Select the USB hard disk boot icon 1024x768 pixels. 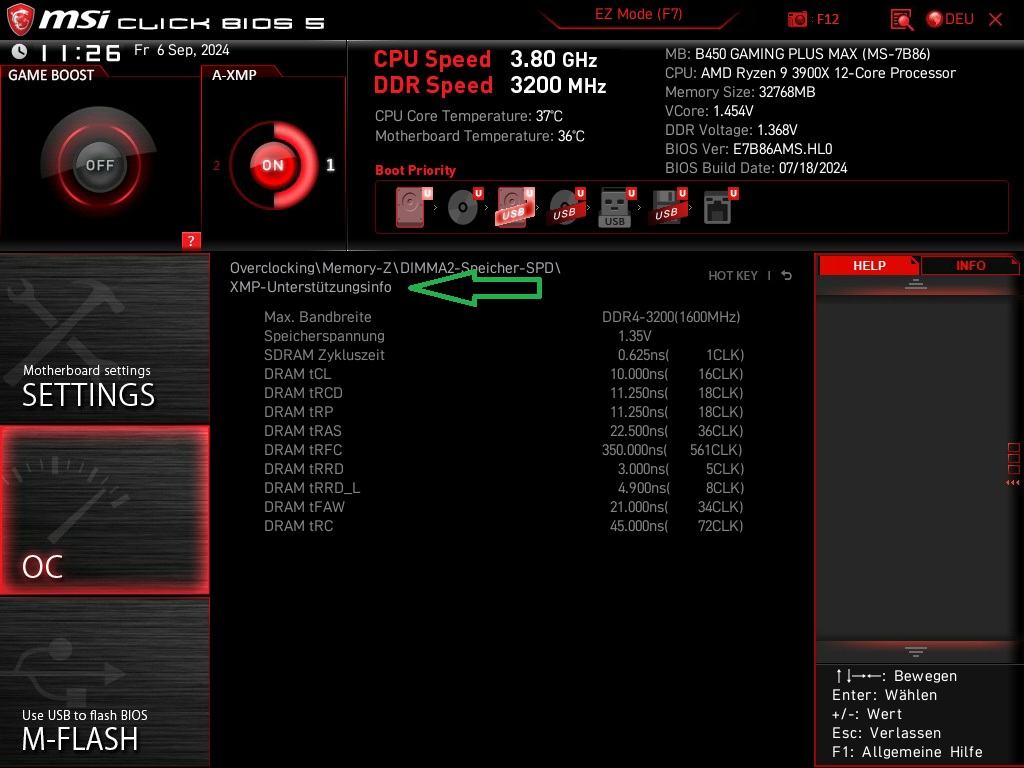[x=516, y=208]
